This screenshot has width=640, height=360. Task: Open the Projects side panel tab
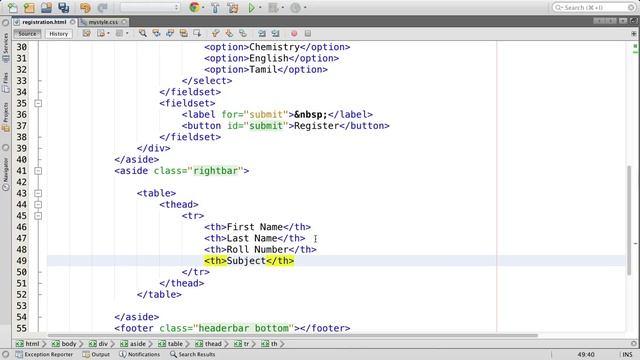pyautogui.click(x=5, y=117)
